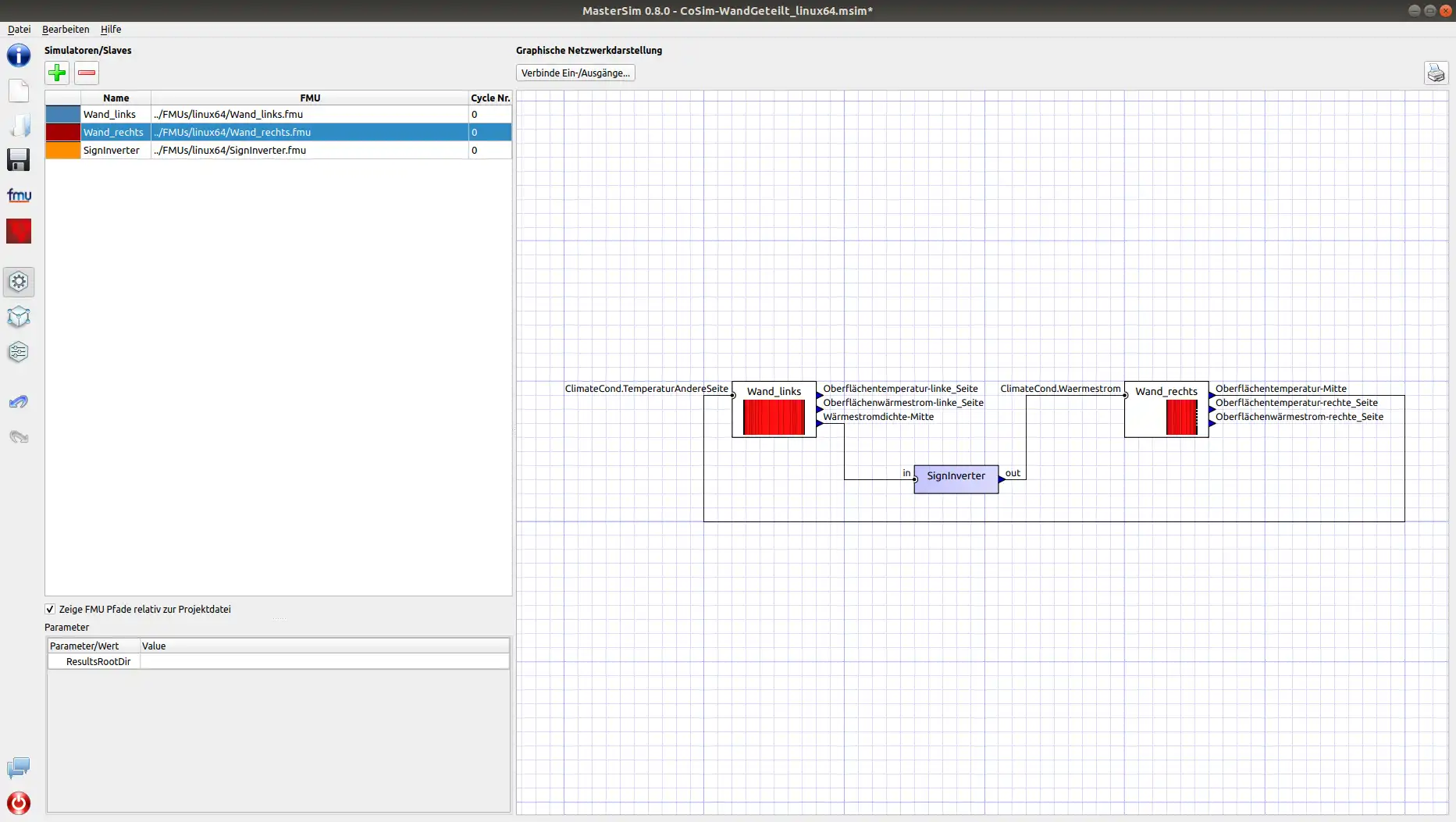
Task: Click the blue color swatch of Wand_links
Action: (x=63, y=115)
